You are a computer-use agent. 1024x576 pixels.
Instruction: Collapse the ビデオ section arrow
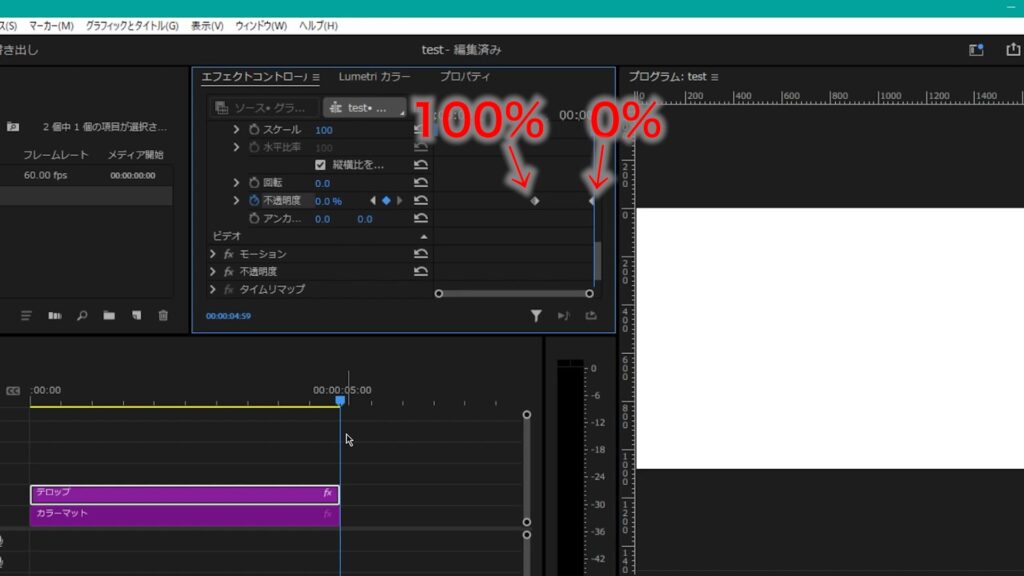424,236
